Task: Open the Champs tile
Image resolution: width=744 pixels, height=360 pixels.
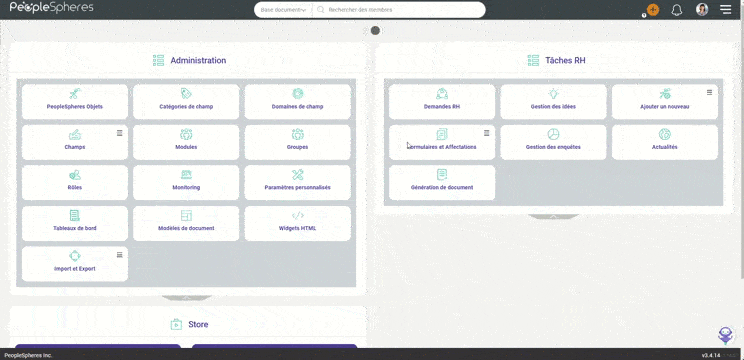Action: pyautogui.click(x=75, y=142)
